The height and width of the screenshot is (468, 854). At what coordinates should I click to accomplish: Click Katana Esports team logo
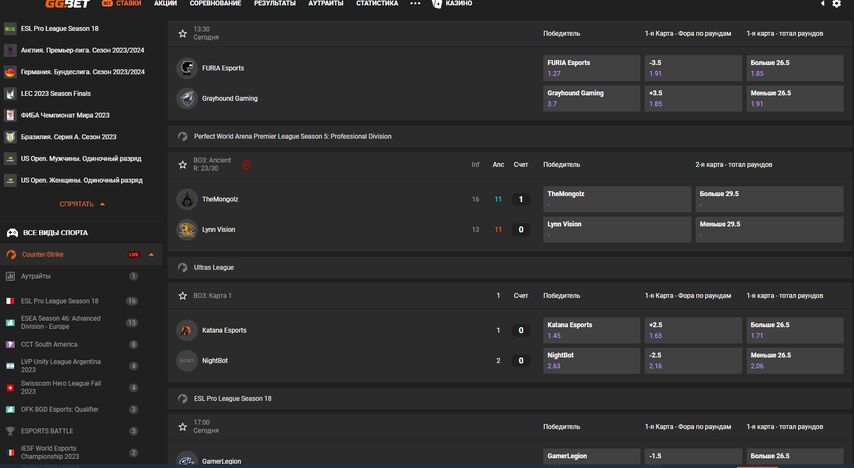click(x=187, y=330)
